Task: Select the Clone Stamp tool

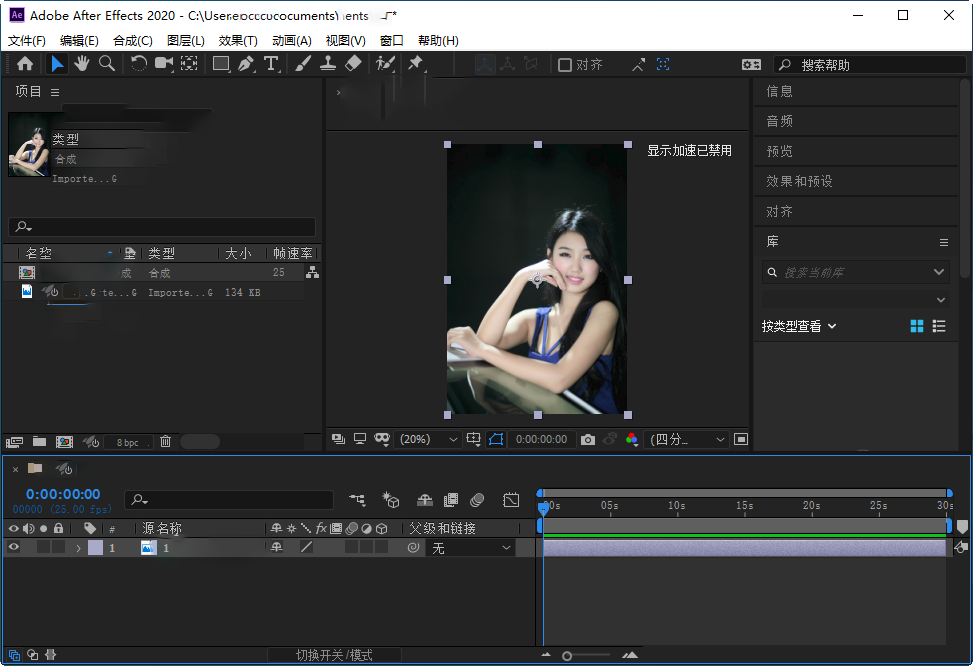Action: pyautogui.click(x=328, y=63)
